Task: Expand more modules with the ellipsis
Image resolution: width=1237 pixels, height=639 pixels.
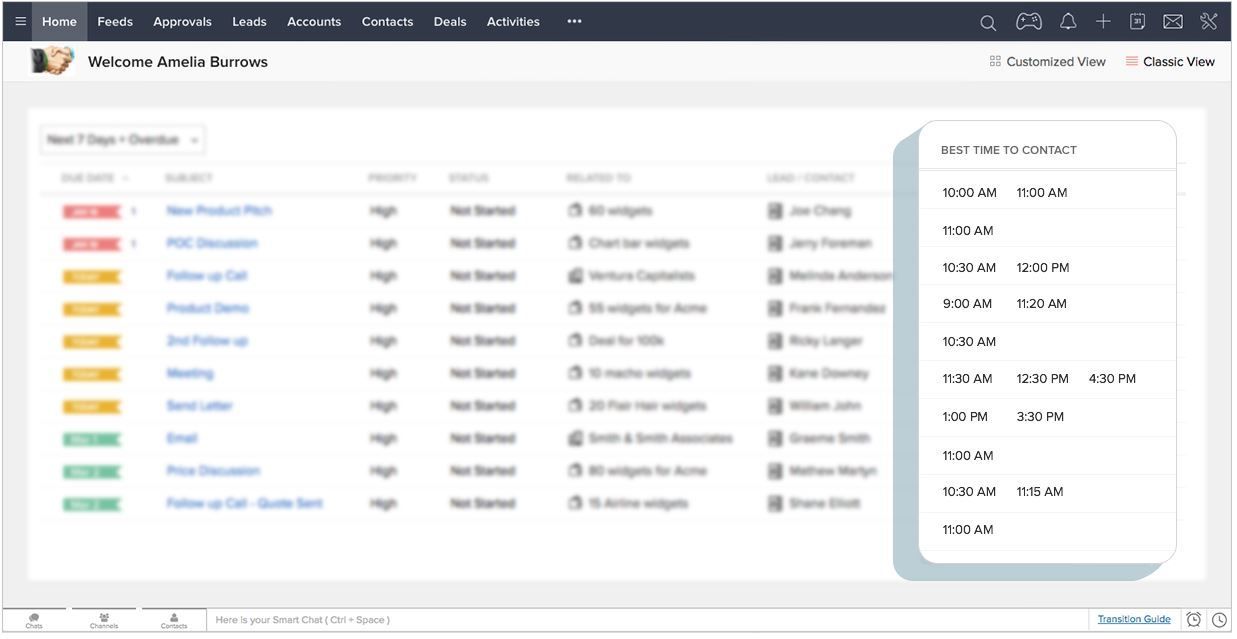Action: click(573, 21)
